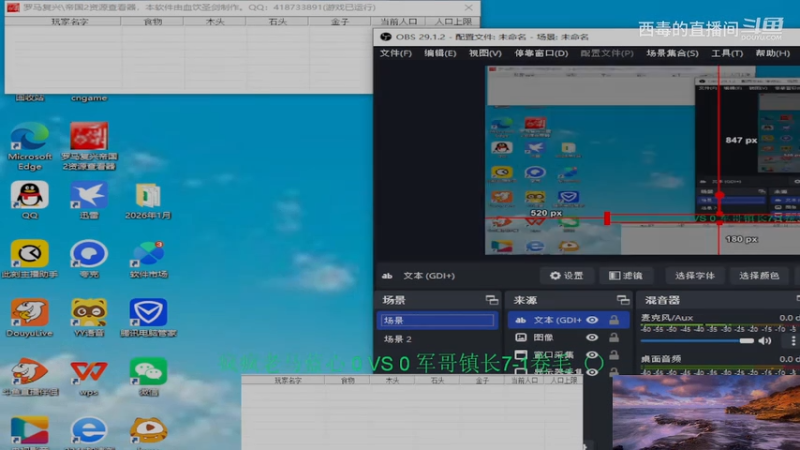The width and height of the screenshot is (800, 450).
Task: Open the WPS desktop icon
Action: [x=89, y=377]
